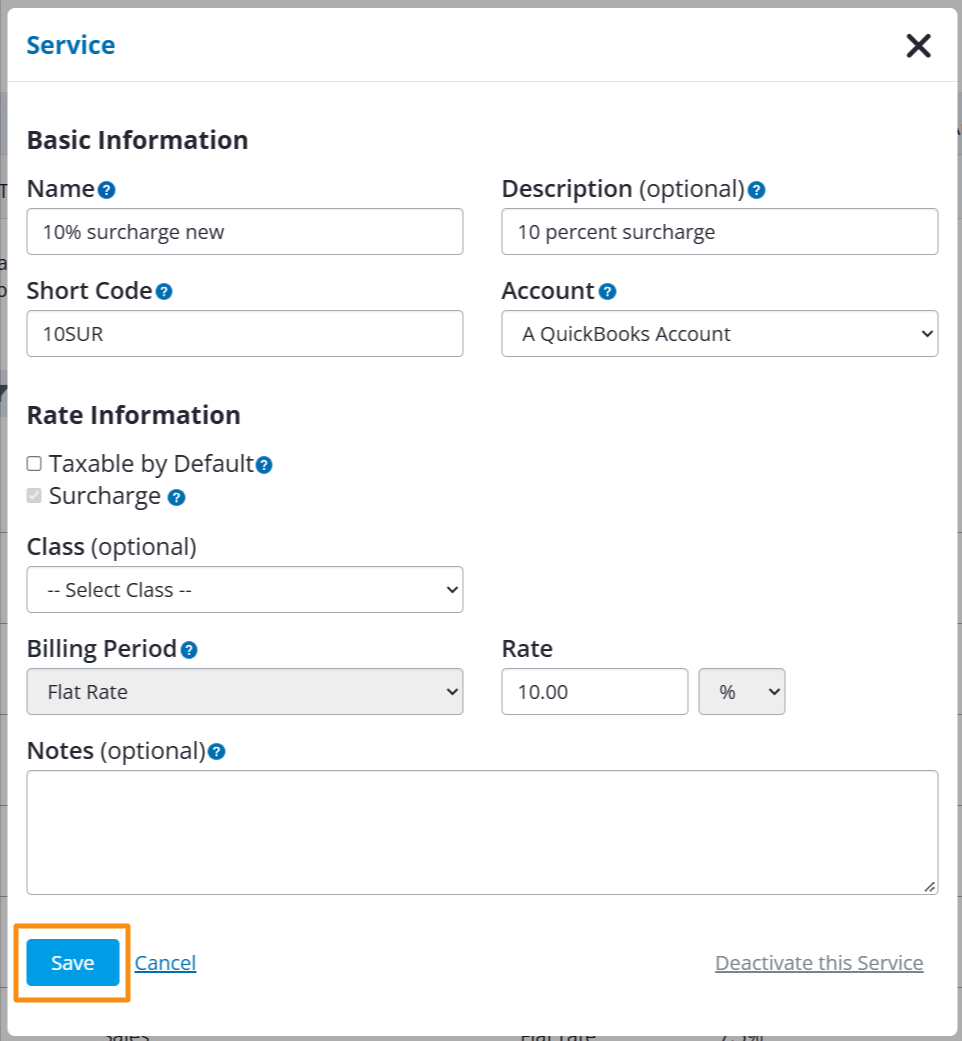The height and width of the screenshot is (1041, 962).
Task: Open the Account dropdown
Action: tap(720, 333)
